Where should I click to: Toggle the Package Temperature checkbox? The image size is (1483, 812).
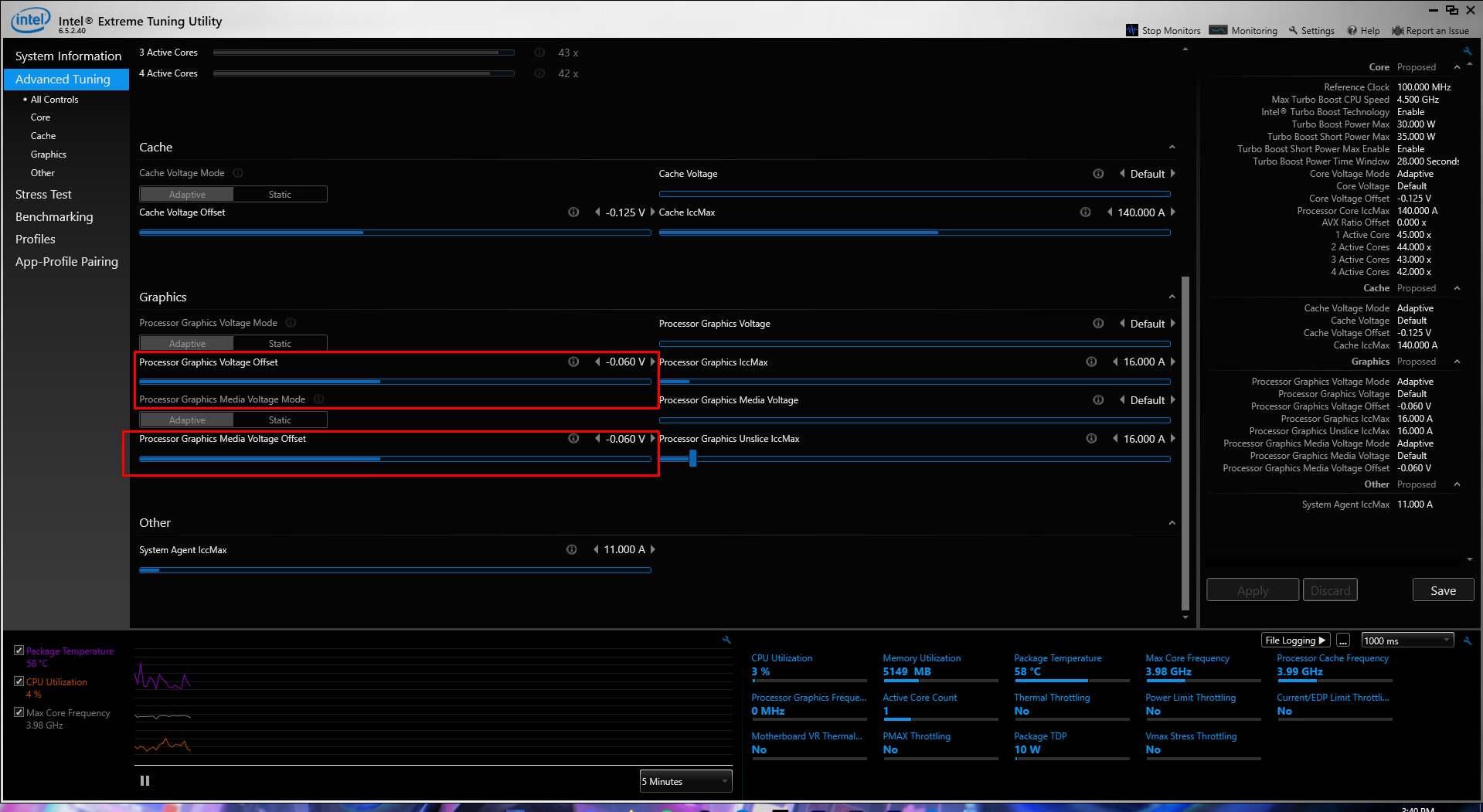[19, 651]
